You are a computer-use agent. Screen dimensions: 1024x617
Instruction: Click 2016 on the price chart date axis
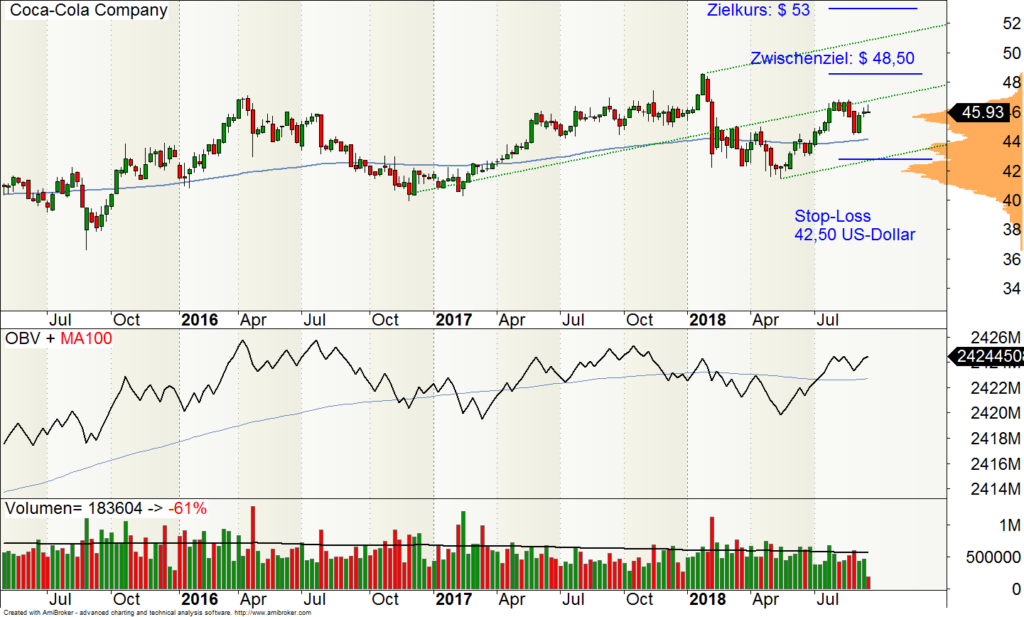point(199,320)
